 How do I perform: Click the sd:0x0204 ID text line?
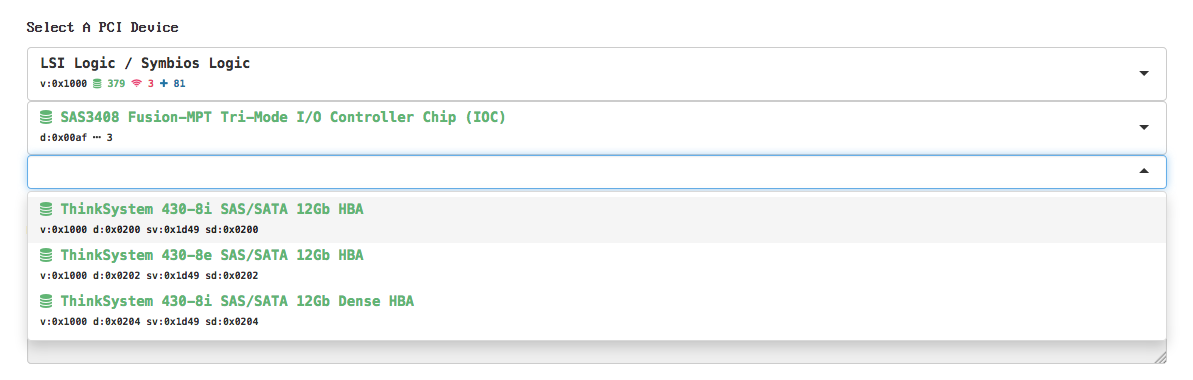click(x=150, y=321)
